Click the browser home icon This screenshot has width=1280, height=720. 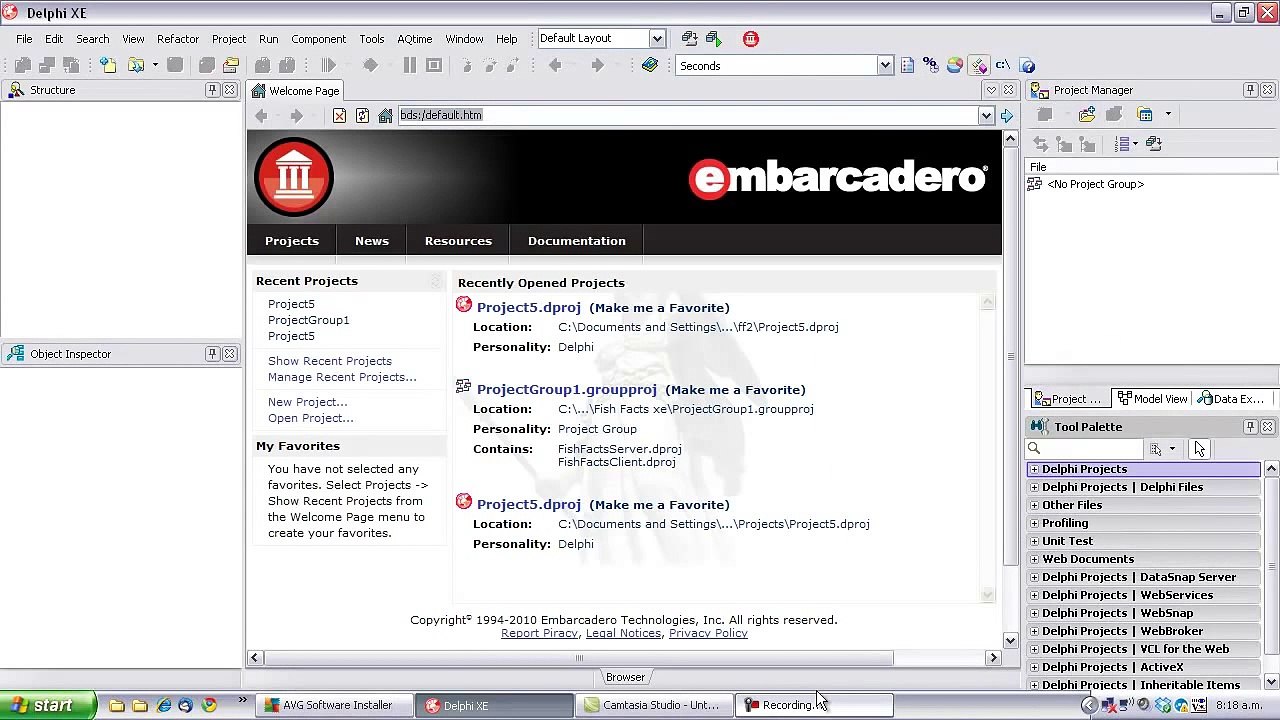385,115
